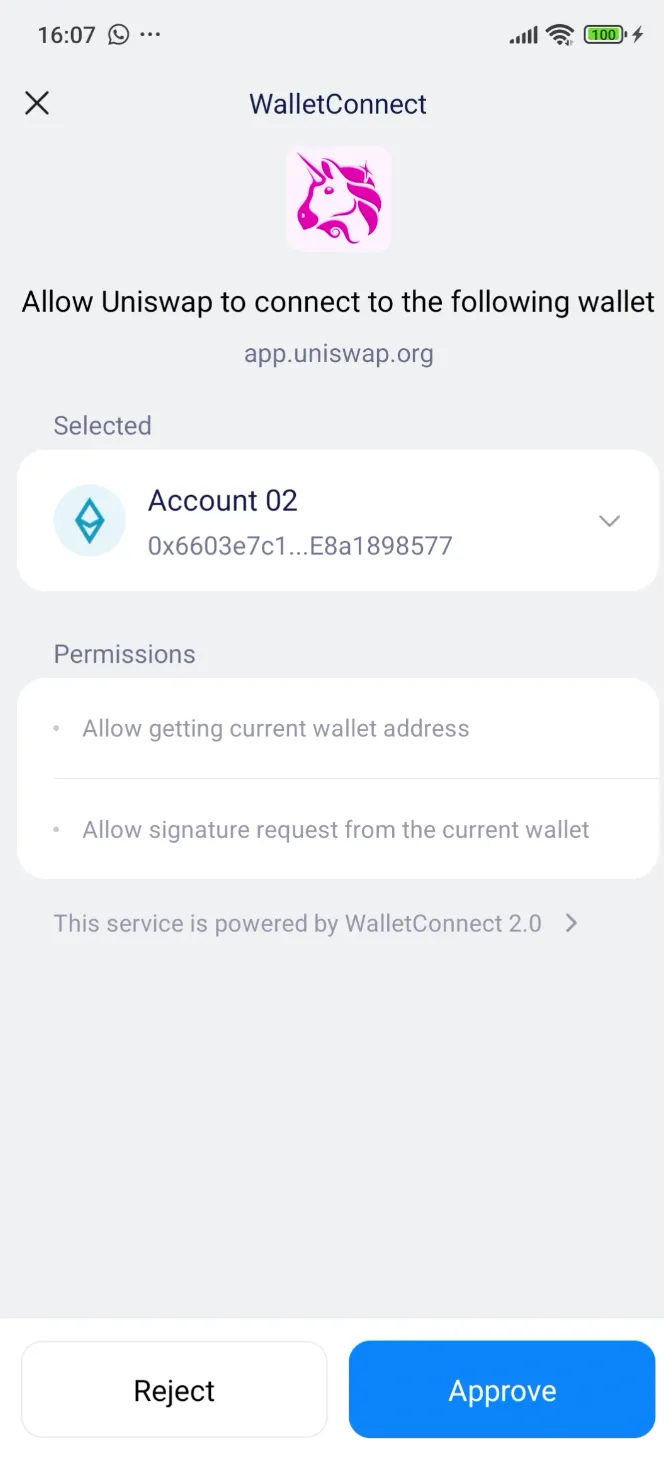Viewport: 664px width, 1480px height.
Task: Click the battery indicator showing 100
Action: point(601,34)
